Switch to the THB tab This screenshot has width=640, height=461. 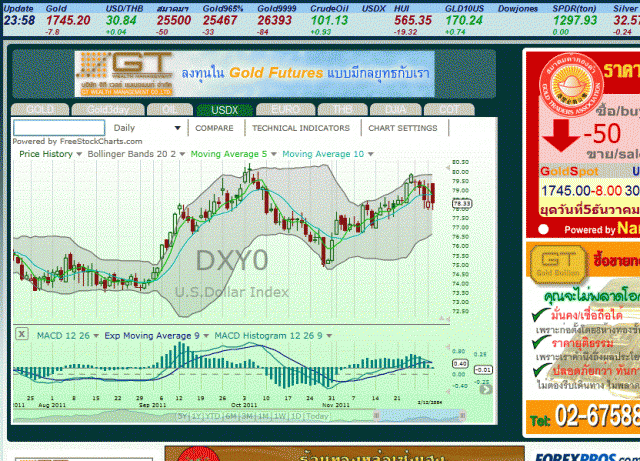pyautogui.click(x=342, y=110)
